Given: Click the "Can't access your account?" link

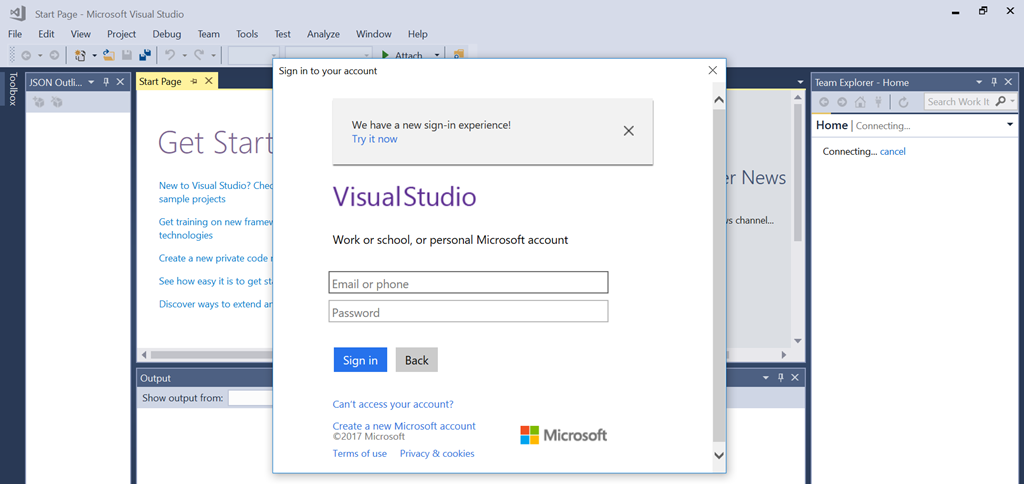Looking at the screenshot, I should pos(392,404).
